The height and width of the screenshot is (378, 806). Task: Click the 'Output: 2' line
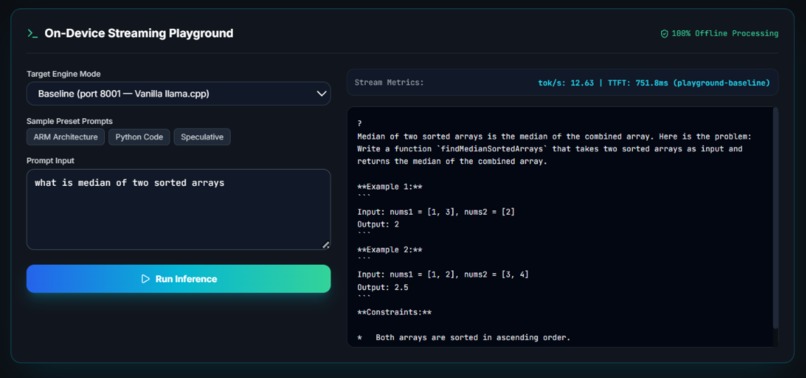(378, 224)
